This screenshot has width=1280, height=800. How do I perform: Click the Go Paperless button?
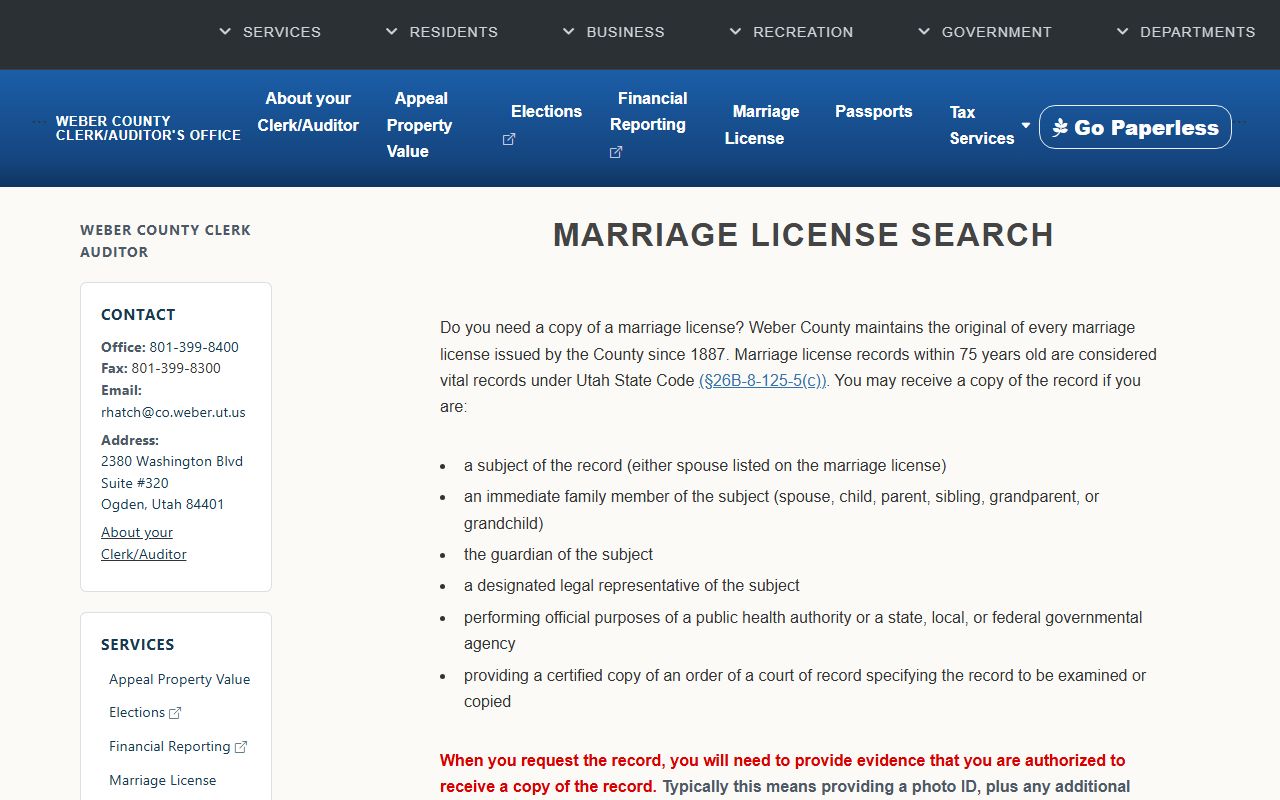pos(1135,127)
